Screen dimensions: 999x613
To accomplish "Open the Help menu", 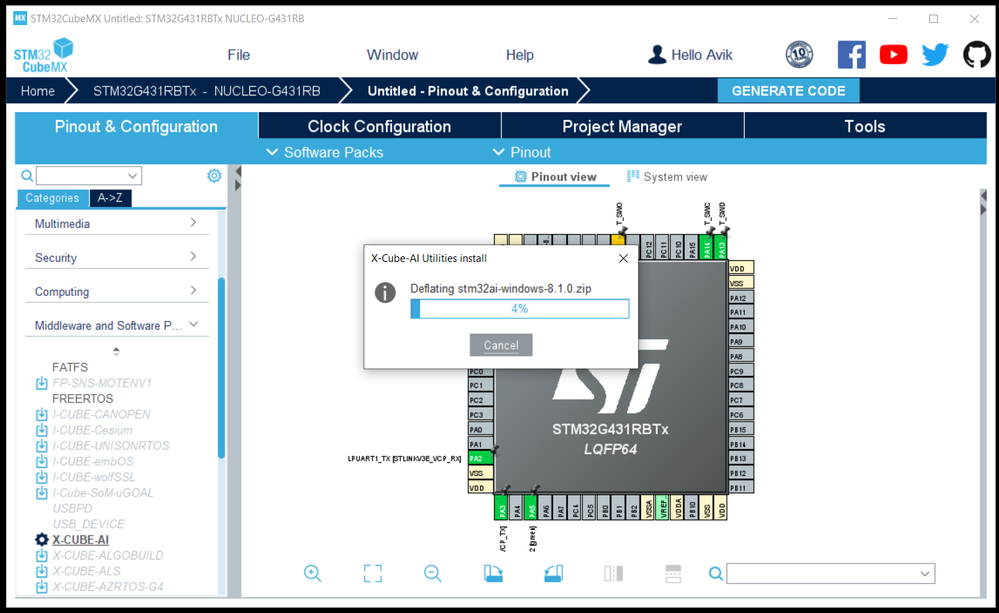I will (x=520, y=55).
